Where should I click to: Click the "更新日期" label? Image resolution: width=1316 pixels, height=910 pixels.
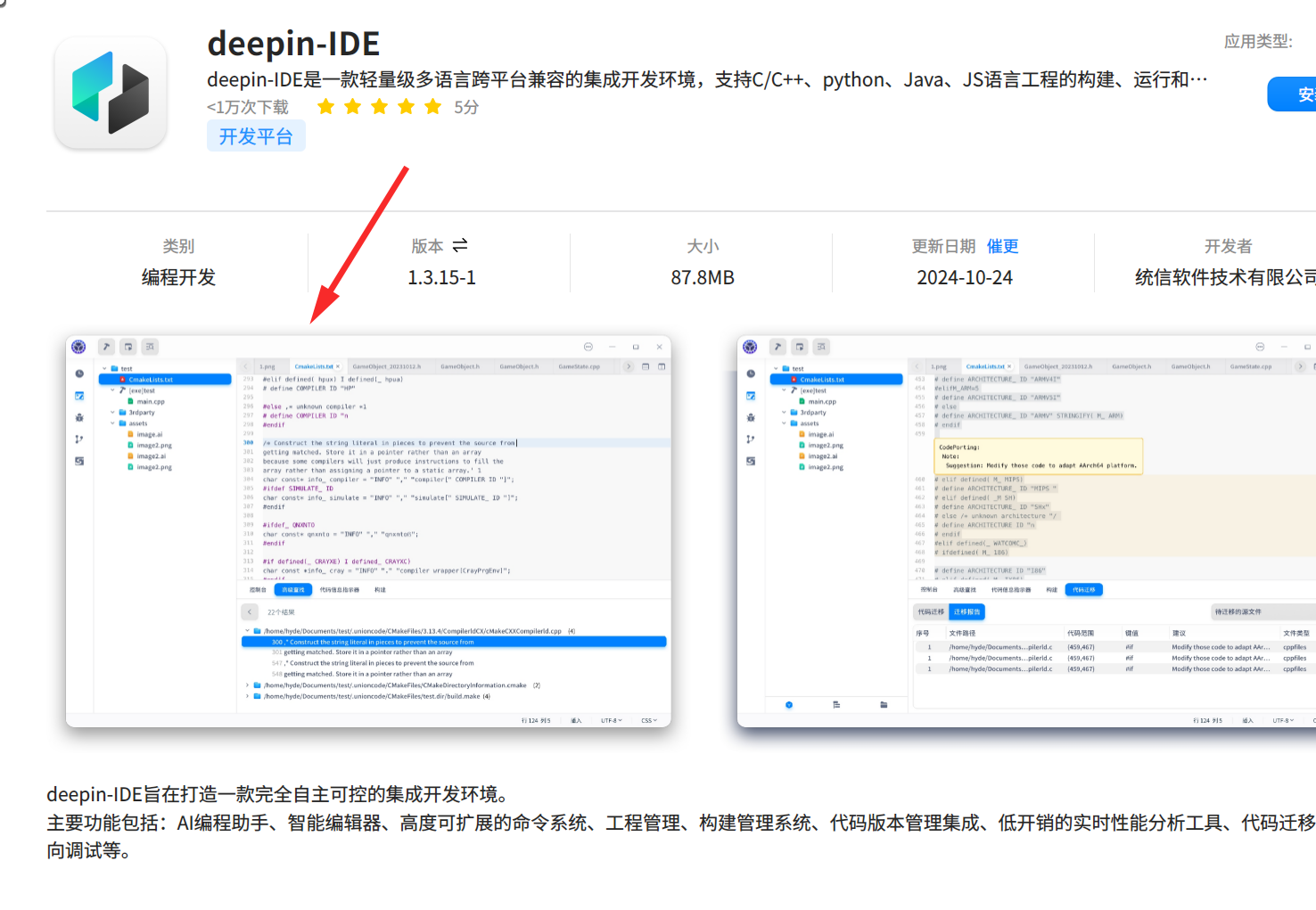(x=943, y=246)
